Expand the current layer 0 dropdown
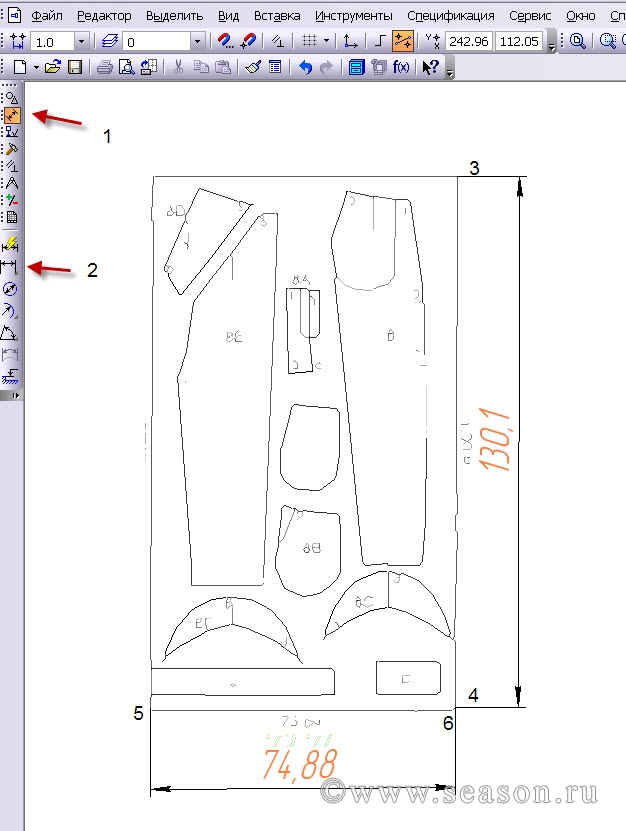 coord(198,41)
